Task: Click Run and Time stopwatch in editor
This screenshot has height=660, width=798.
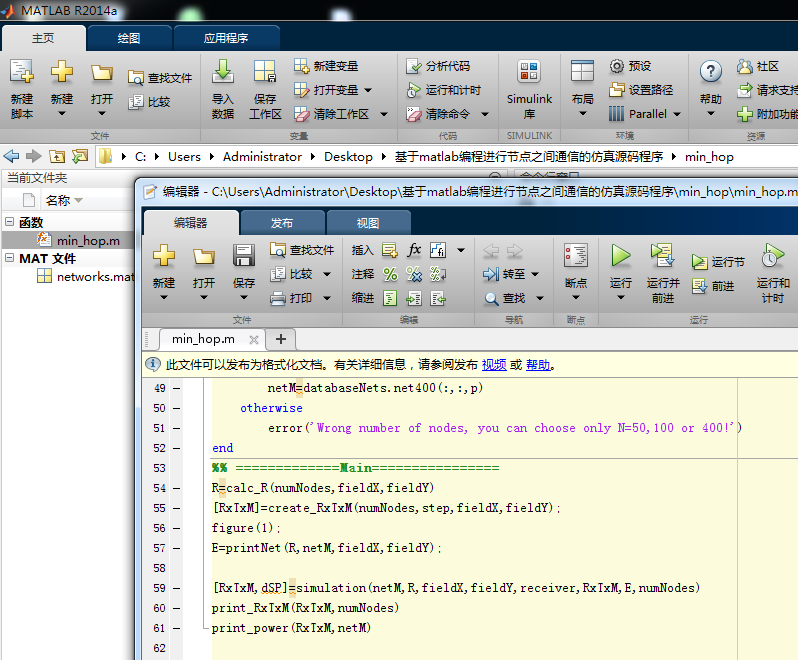Action: click(773, 255)
